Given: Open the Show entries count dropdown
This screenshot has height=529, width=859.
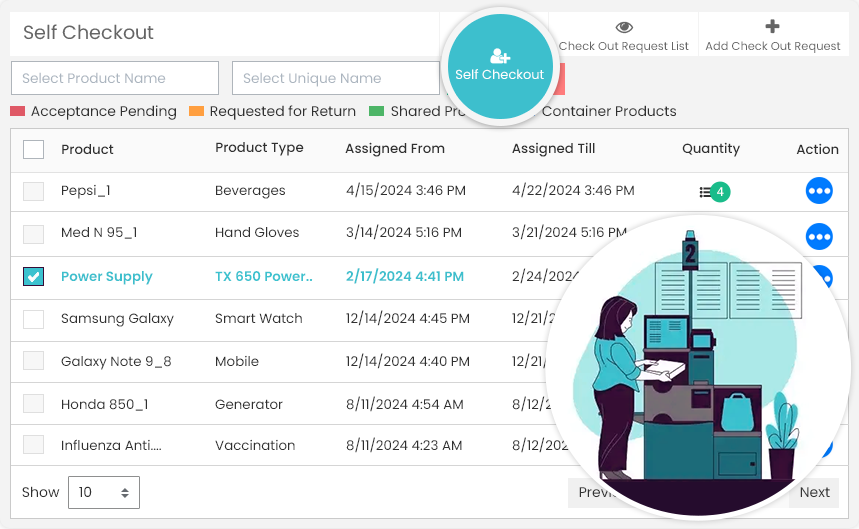Looking at the screenshot, I should click(104, 492).
